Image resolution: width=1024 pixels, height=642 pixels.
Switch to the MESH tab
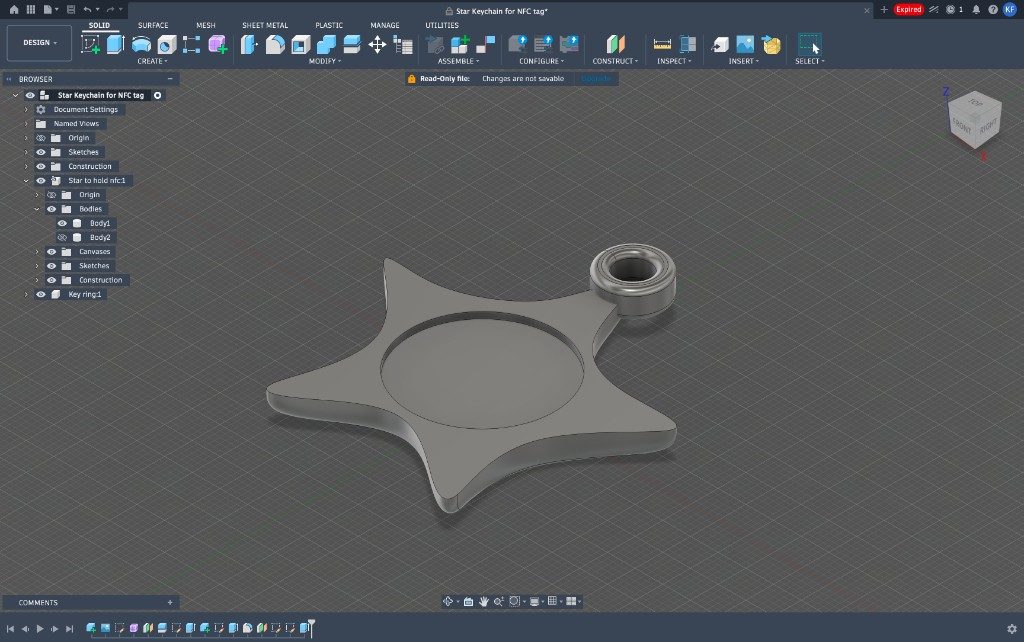(x=206, y=25)
